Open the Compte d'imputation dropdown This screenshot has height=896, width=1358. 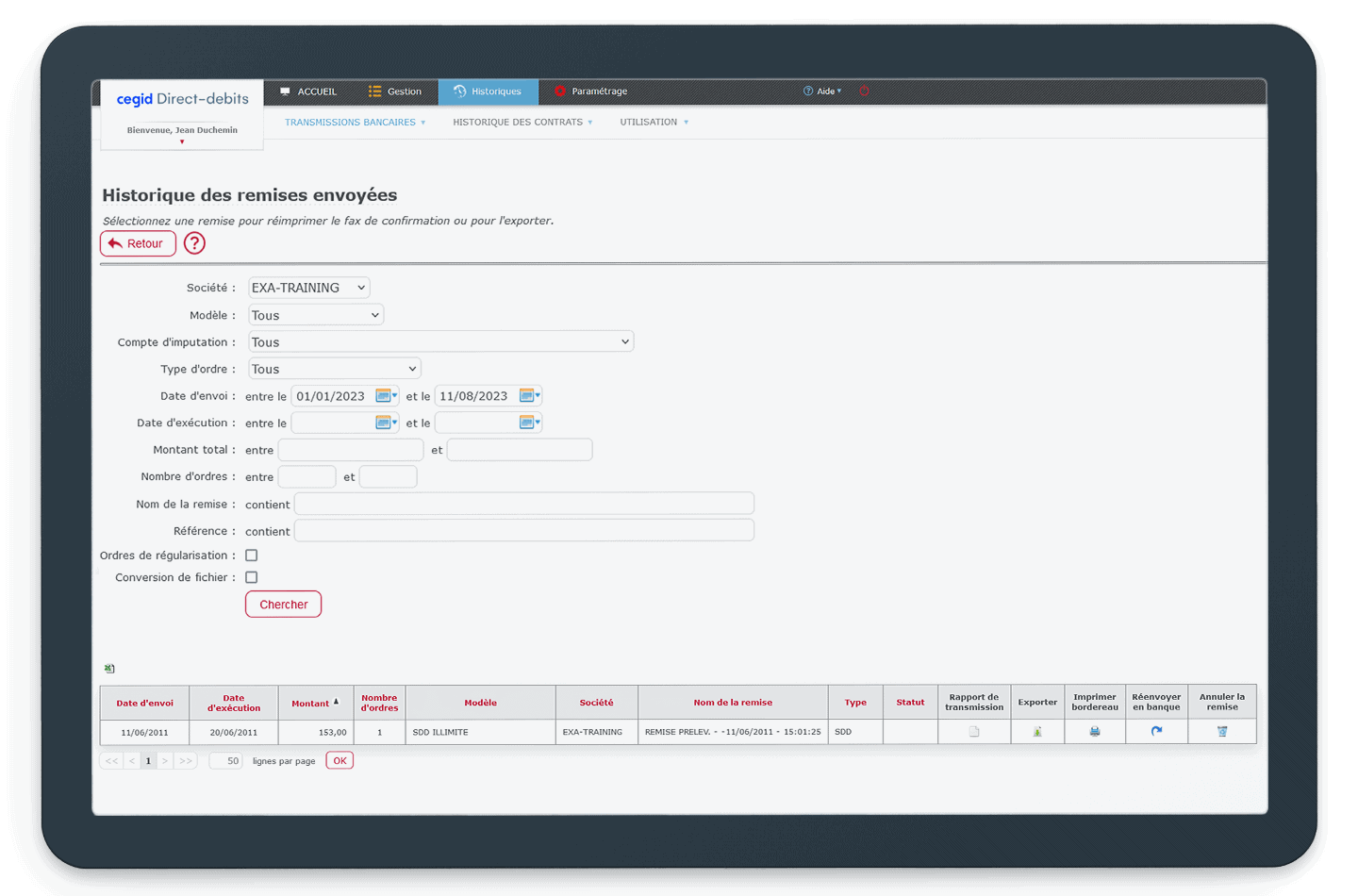440,341
